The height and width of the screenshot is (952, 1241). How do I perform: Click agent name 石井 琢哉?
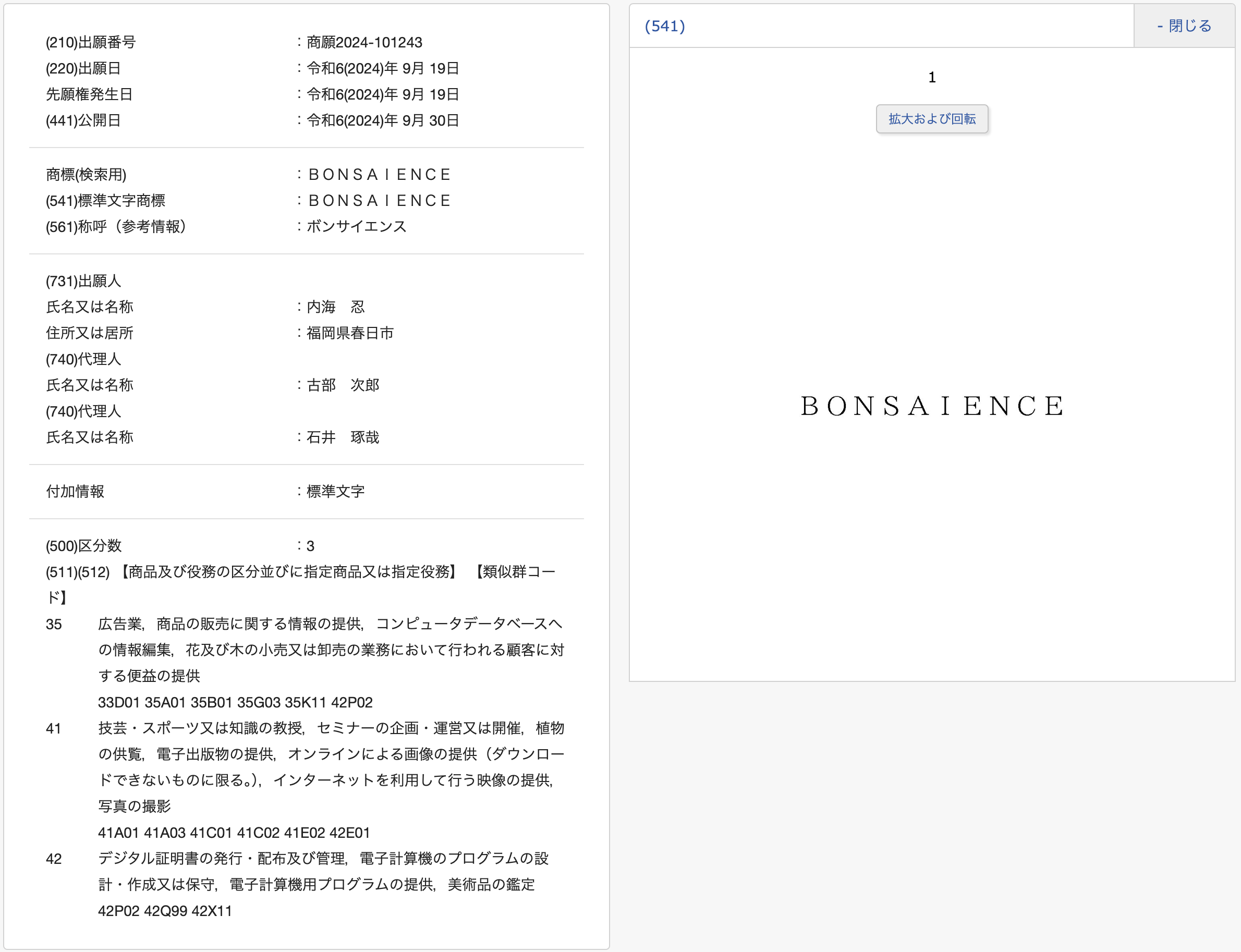[x=343, y=437]
